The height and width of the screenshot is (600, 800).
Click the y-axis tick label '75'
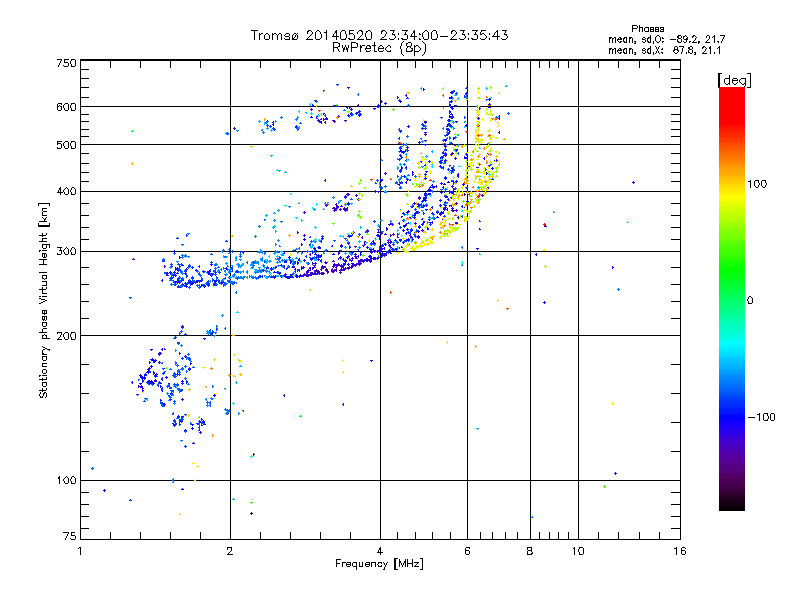[x=70, y=536]
